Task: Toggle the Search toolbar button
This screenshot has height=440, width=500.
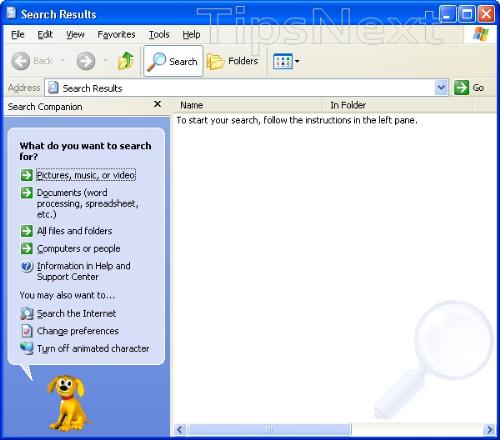Action: click(x=173, y=61)
